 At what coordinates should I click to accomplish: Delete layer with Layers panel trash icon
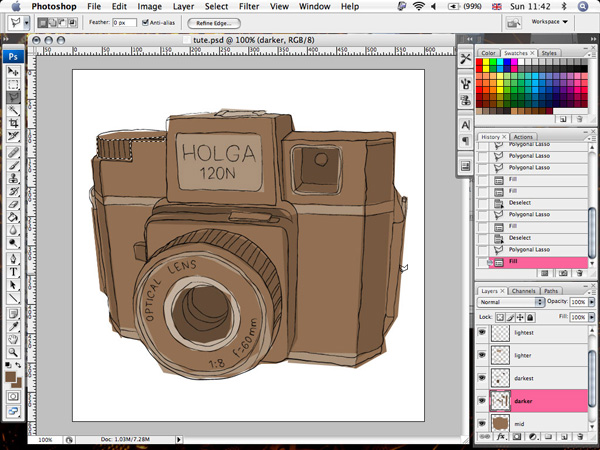click(580, 437)
